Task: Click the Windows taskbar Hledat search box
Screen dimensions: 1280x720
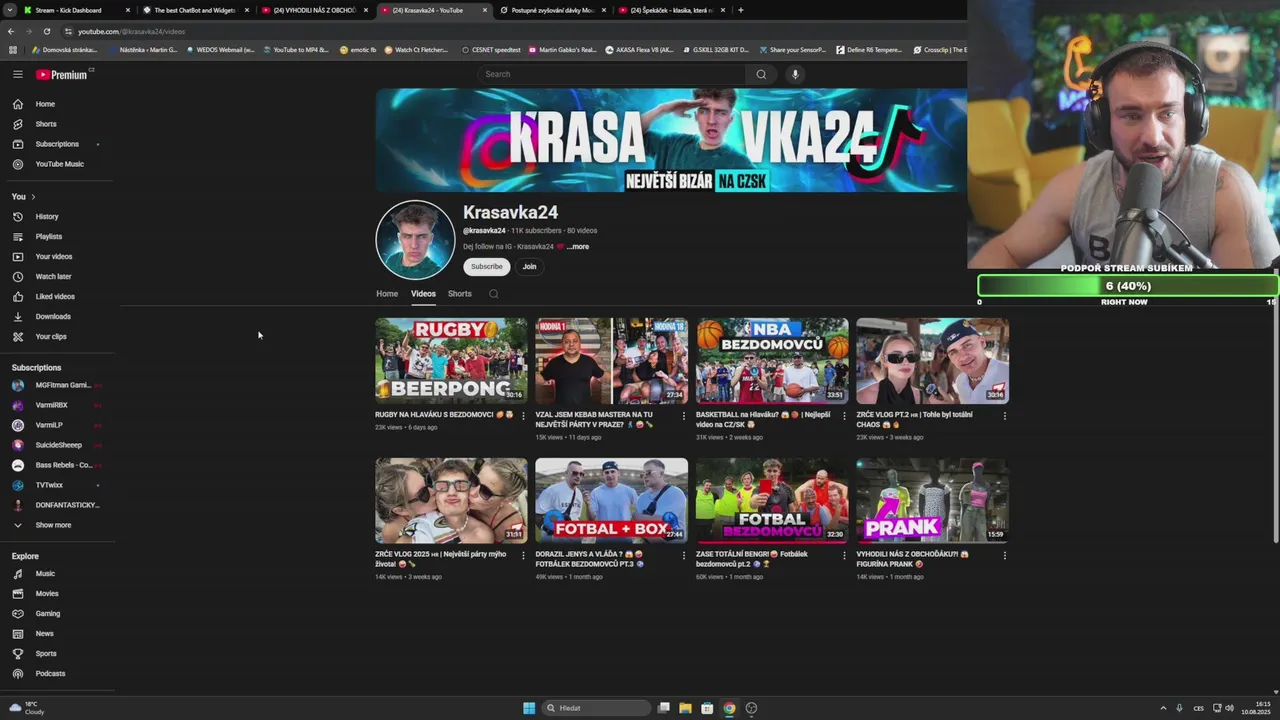Action: [596, 708]
